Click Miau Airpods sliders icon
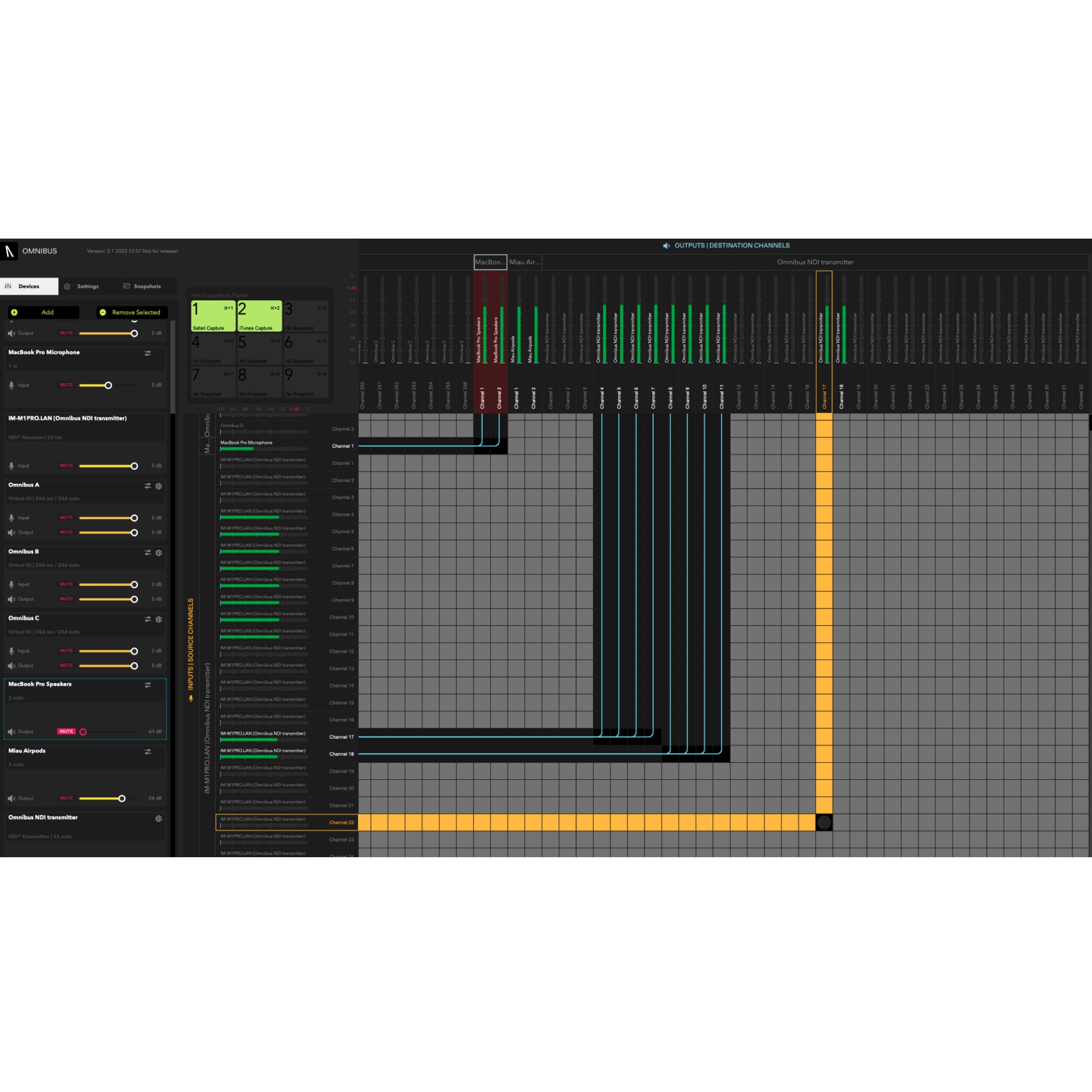Image resolution: width=1092 pixels, height=1092 pixels. [147, 752]
